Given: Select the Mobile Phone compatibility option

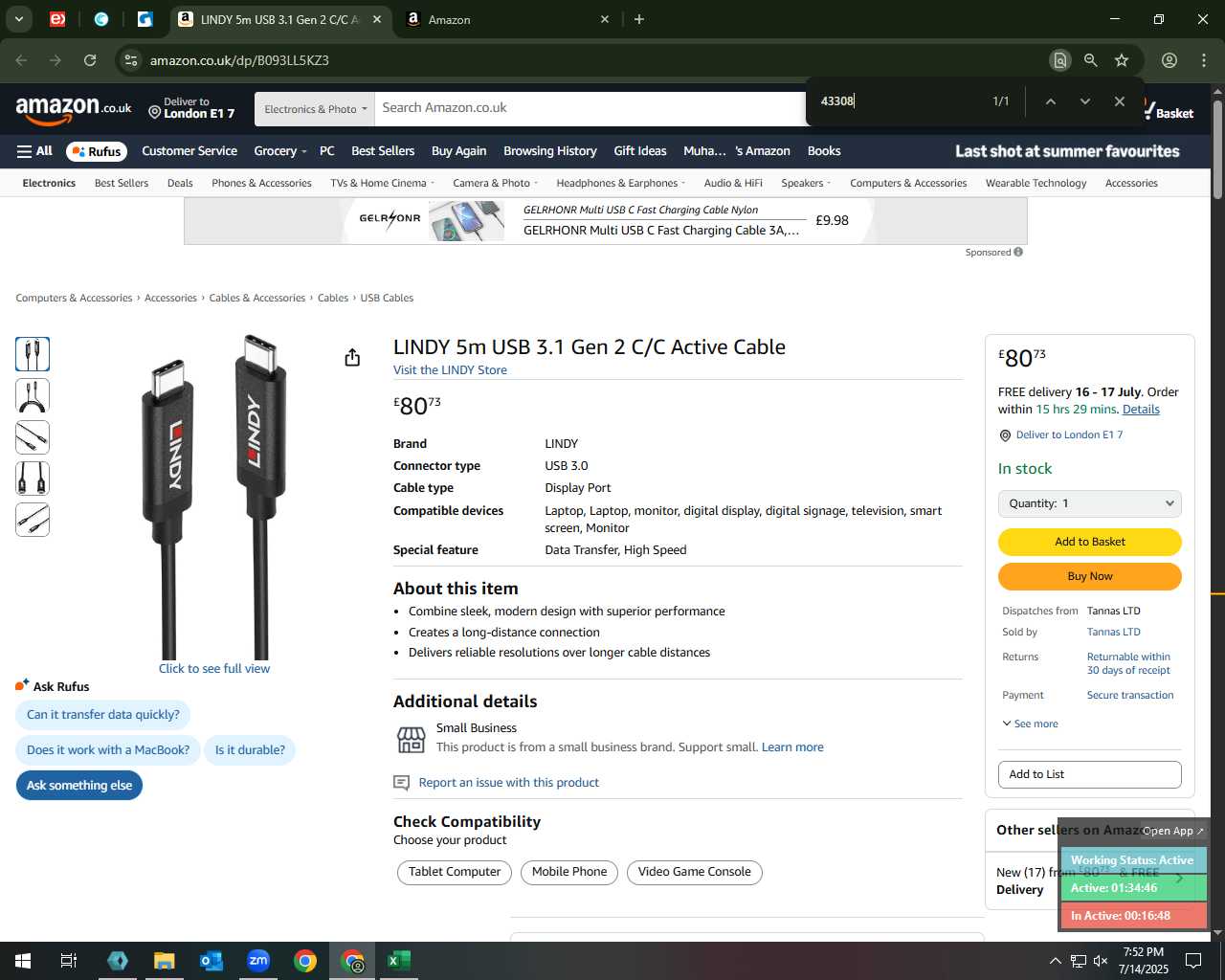Looking at the screenshot, I should tap(569, 872).
